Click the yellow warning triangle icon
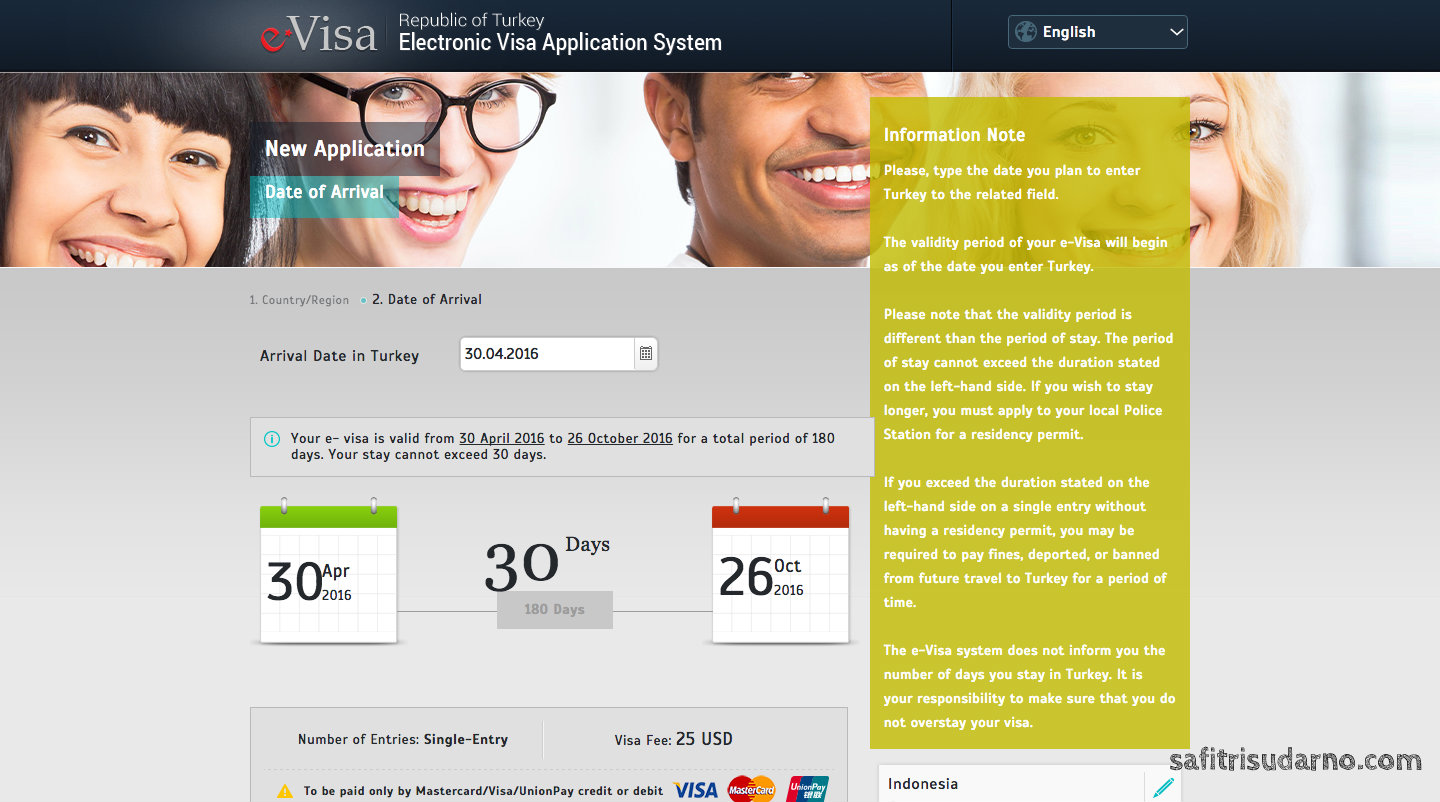Viewport: 1440px width, 802px height. [285, 791]
